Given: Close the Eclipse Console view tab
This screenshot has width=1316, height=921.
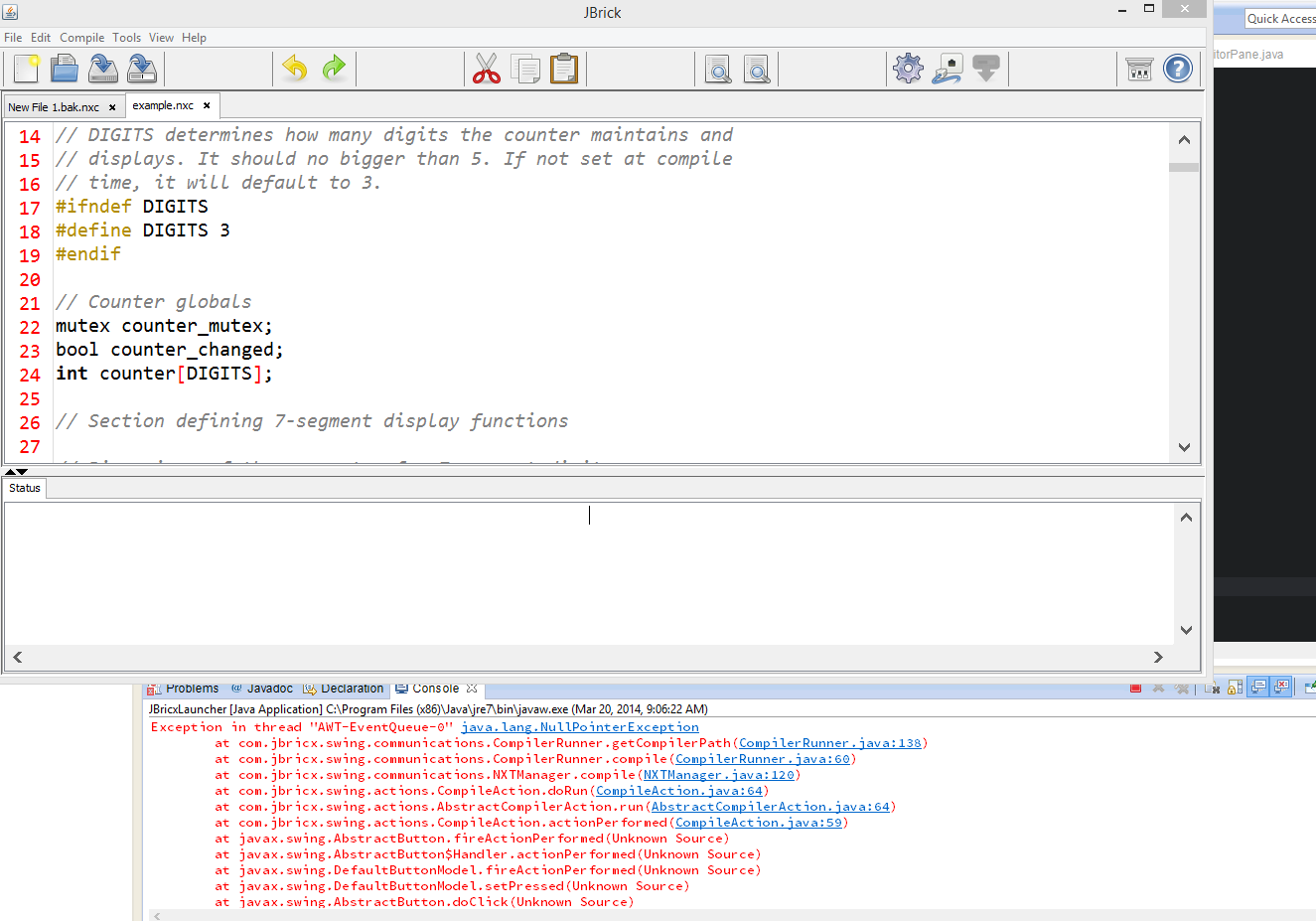Looking at the screenshot, I should tap(472, 689).
